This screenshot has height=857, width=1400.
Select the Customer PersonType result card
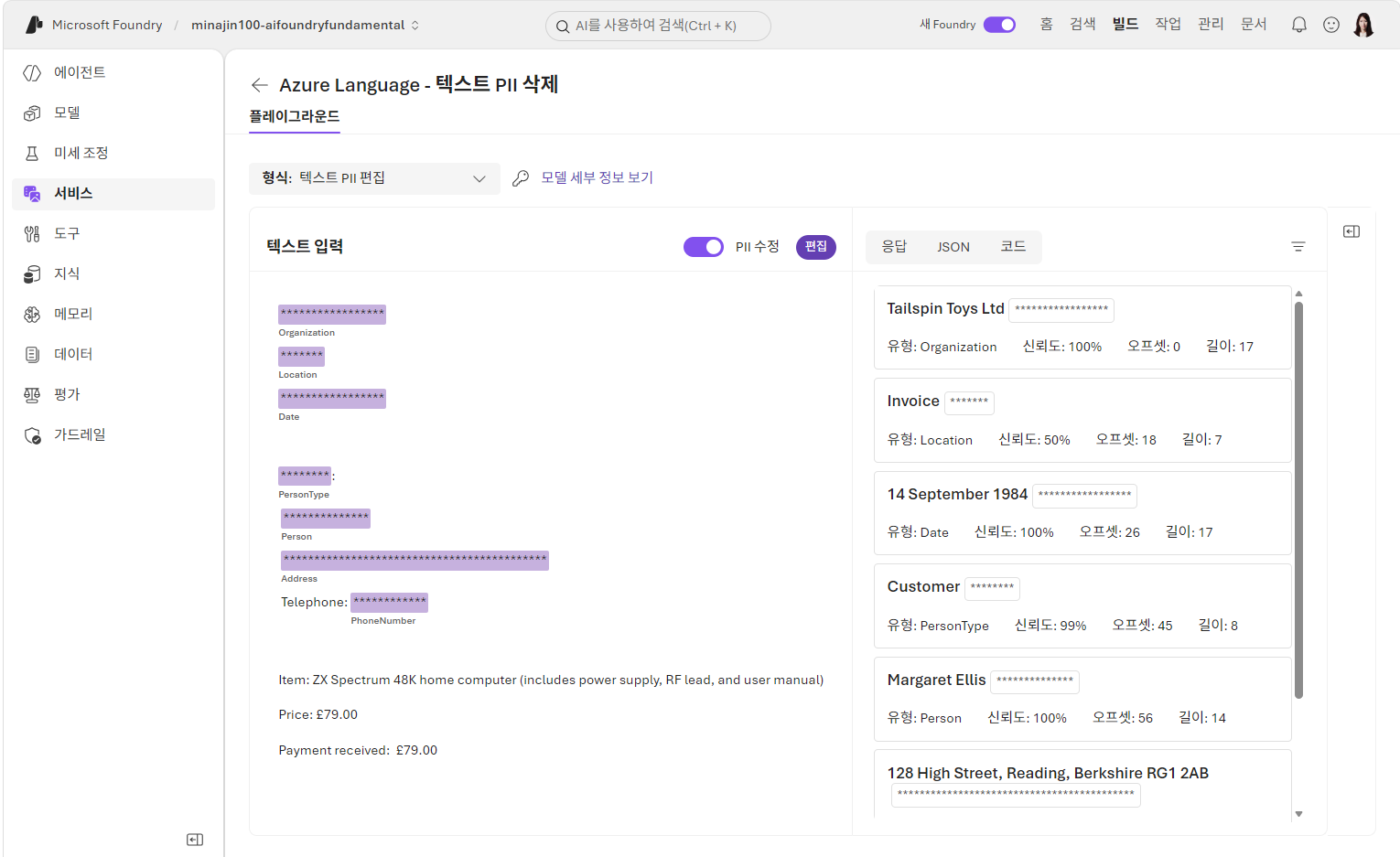[x=1082, y=606]
